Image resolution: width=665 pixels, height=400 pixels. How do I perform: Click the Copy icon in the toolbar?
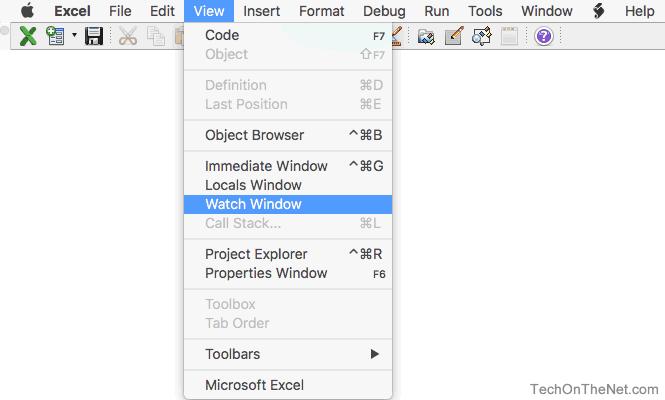pyautogui.click(x=155, y=36)
